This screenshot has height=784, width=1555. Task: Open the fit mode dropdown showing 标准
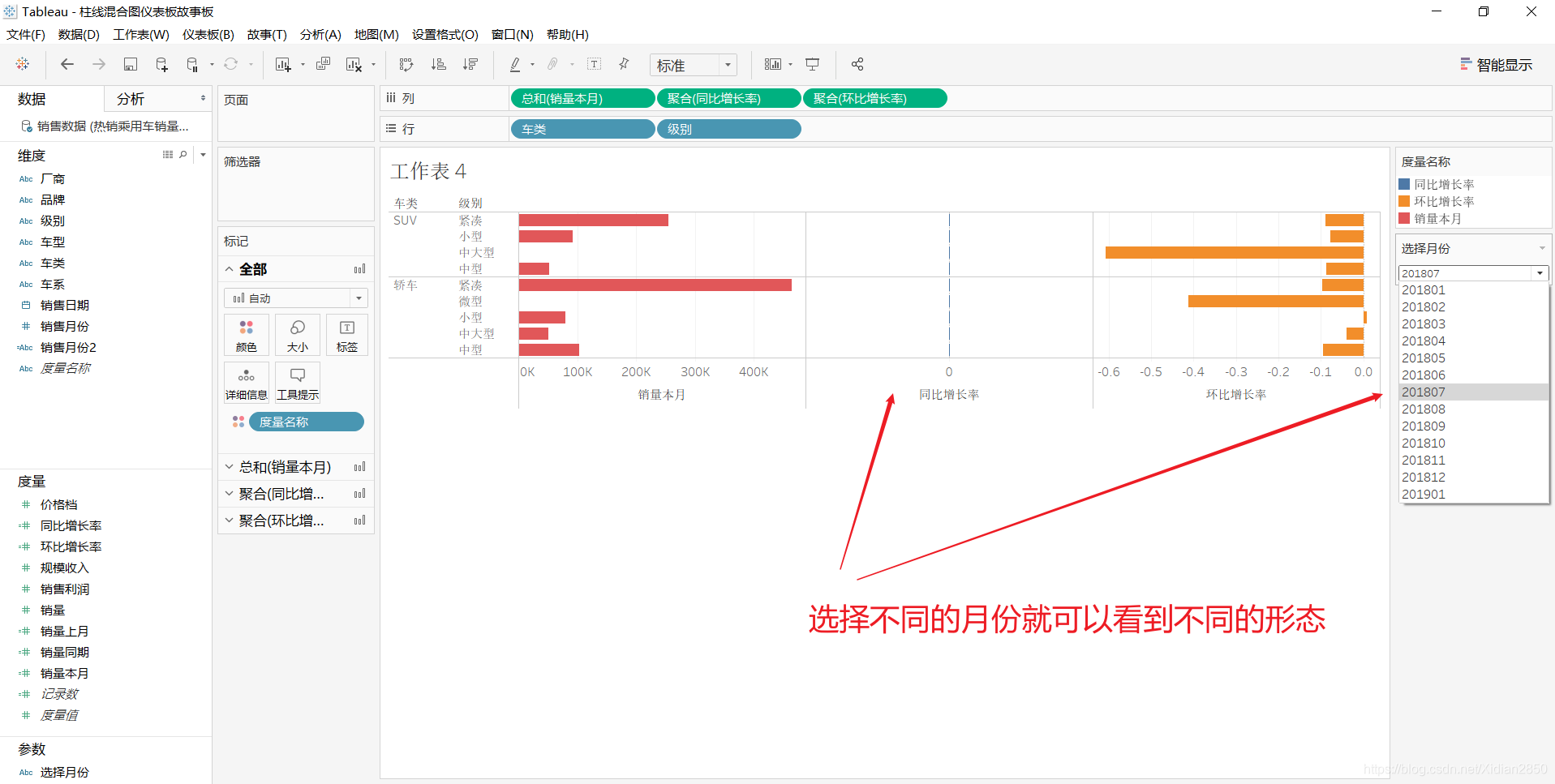tap(693, 65)
